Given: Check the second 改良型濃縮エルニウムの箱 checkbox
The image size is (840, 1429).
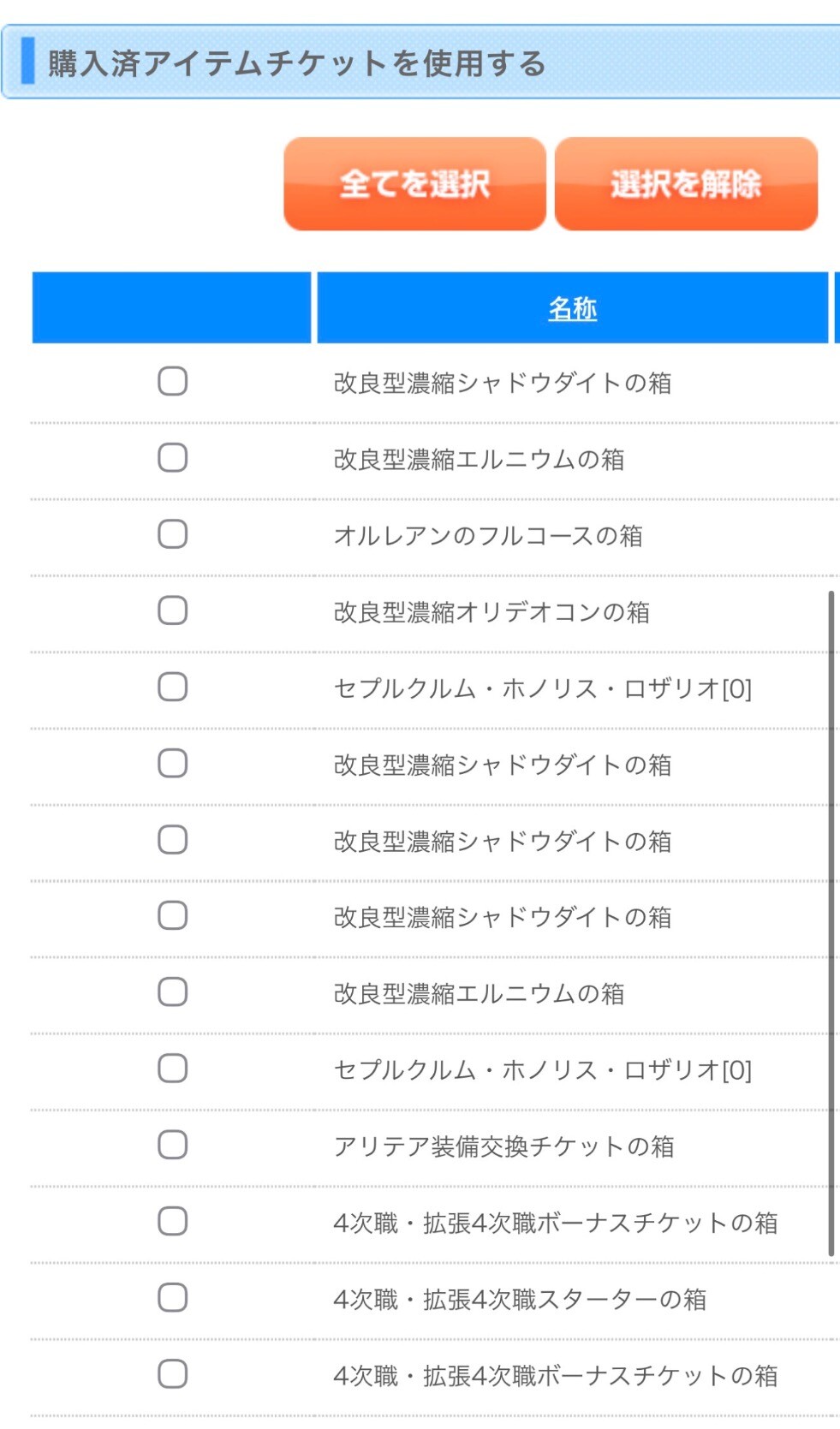Looking at the screenshot, I should point(172,992).
